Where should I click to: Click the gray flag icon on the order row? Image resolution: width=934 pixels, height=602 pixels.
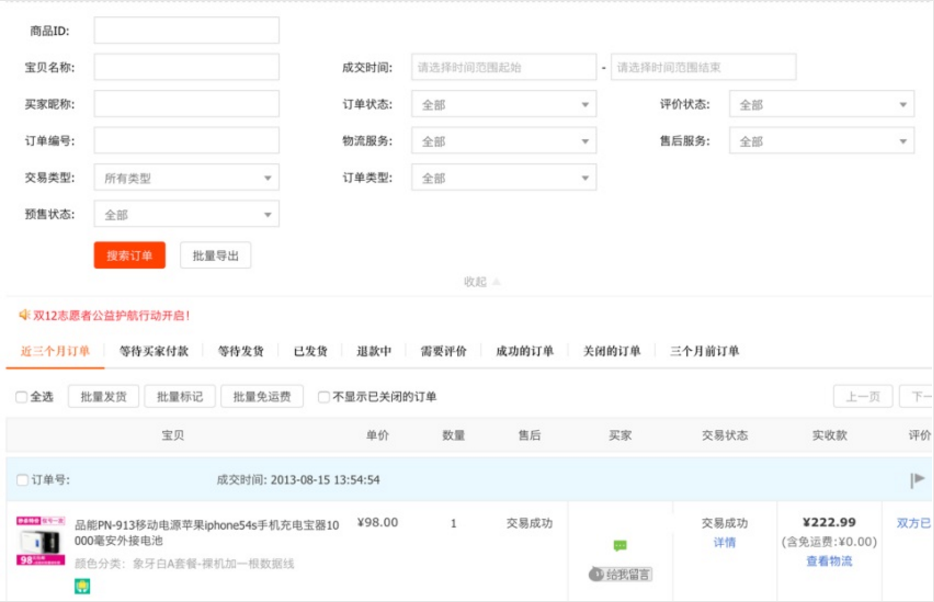click(x=917, y=480)
